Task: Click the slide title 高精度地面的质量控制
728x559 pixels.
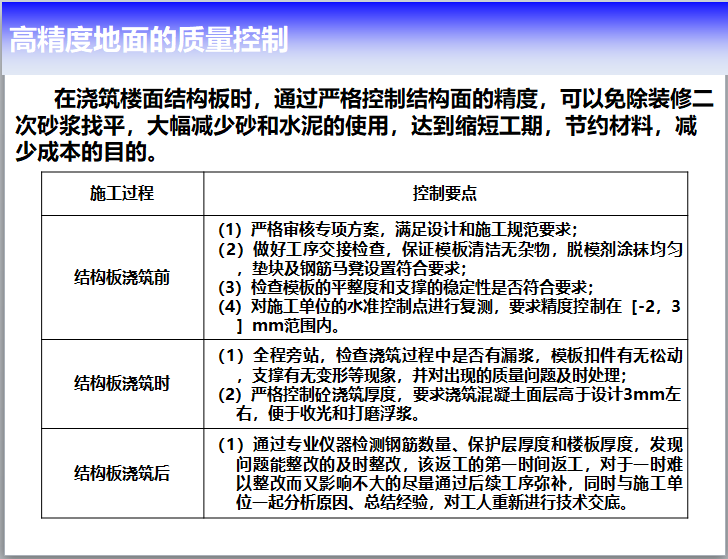Action: click(148, 41)
